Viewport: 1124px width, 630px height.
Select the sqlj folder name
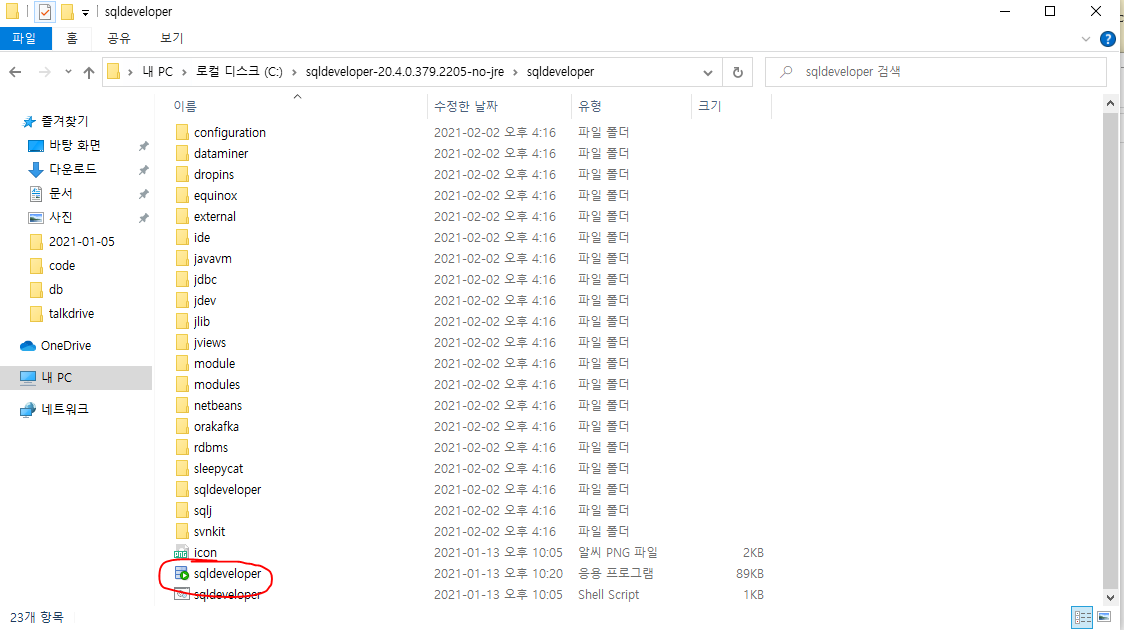click(x=203, y=510)
